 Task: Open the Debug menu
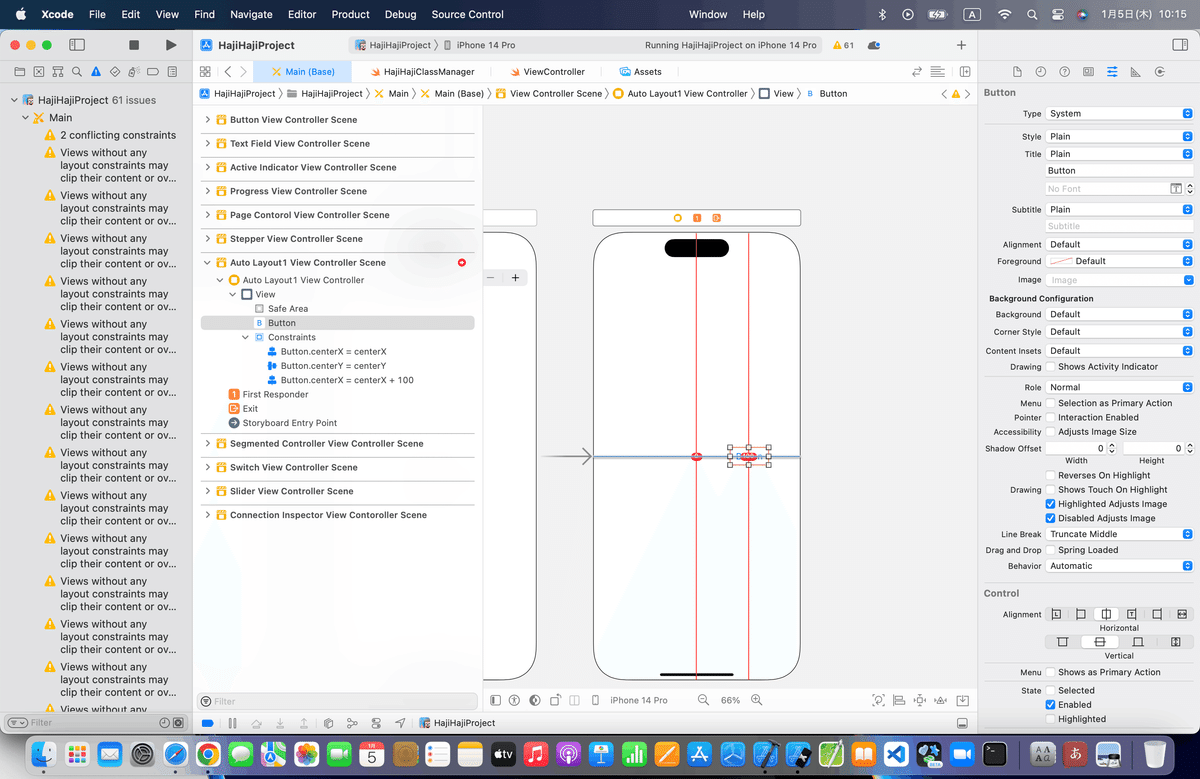point(401,14)
